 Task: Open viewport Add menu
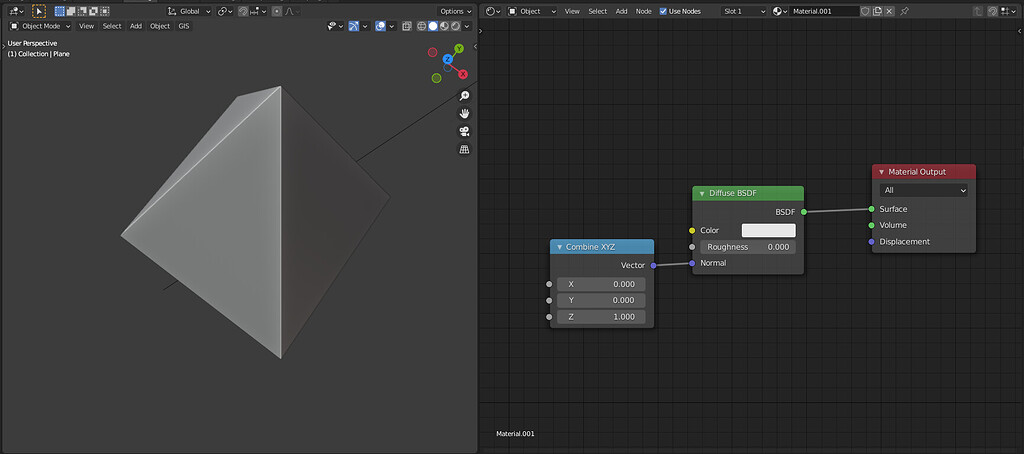click(x=136, y=26)
